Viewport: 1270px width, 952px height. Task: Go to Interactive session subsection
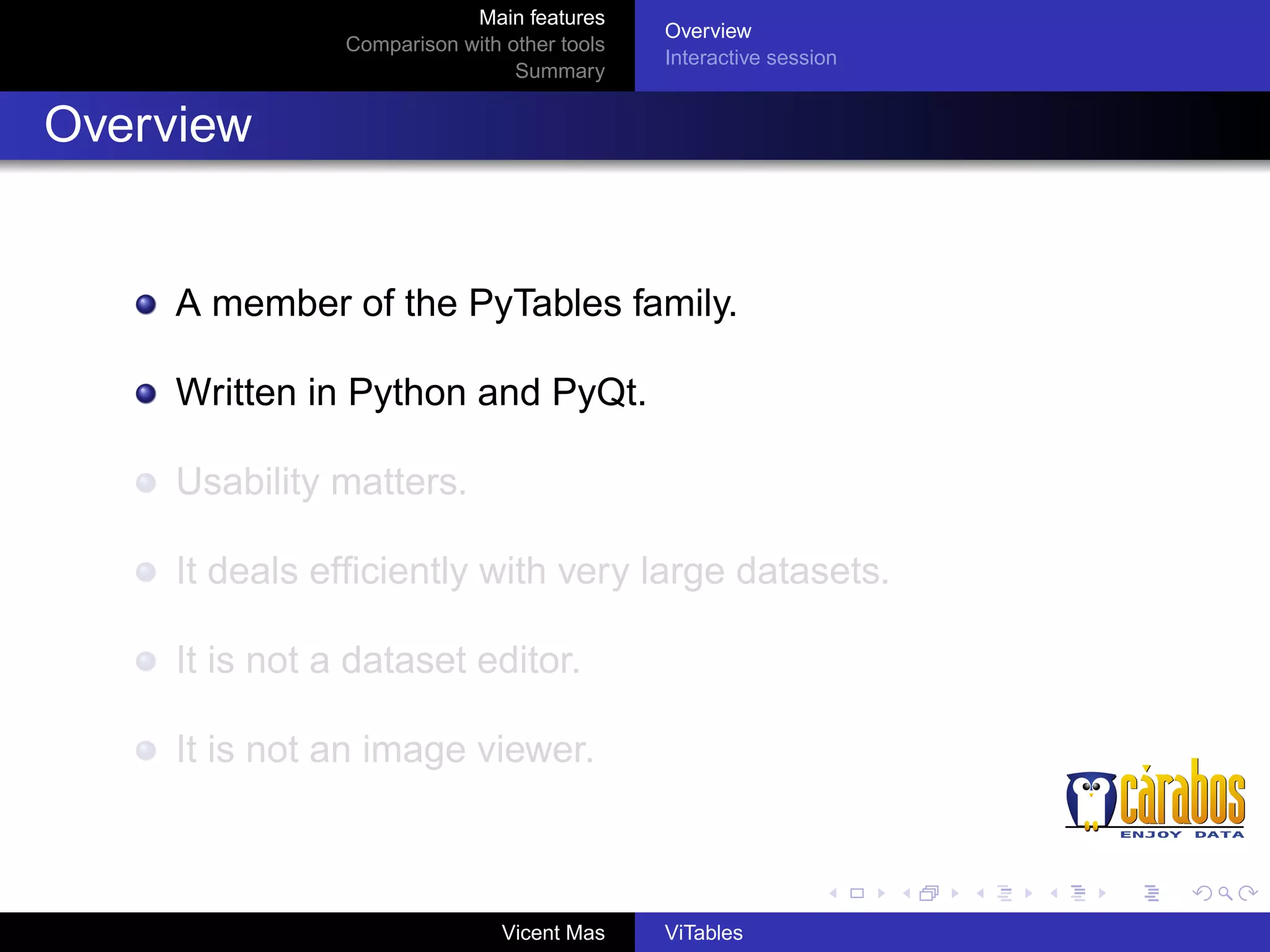pos(751,58)
